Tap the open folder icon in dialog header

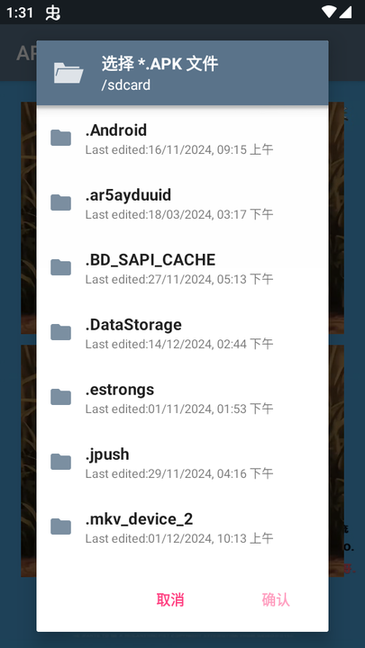[x=69, y=73]
